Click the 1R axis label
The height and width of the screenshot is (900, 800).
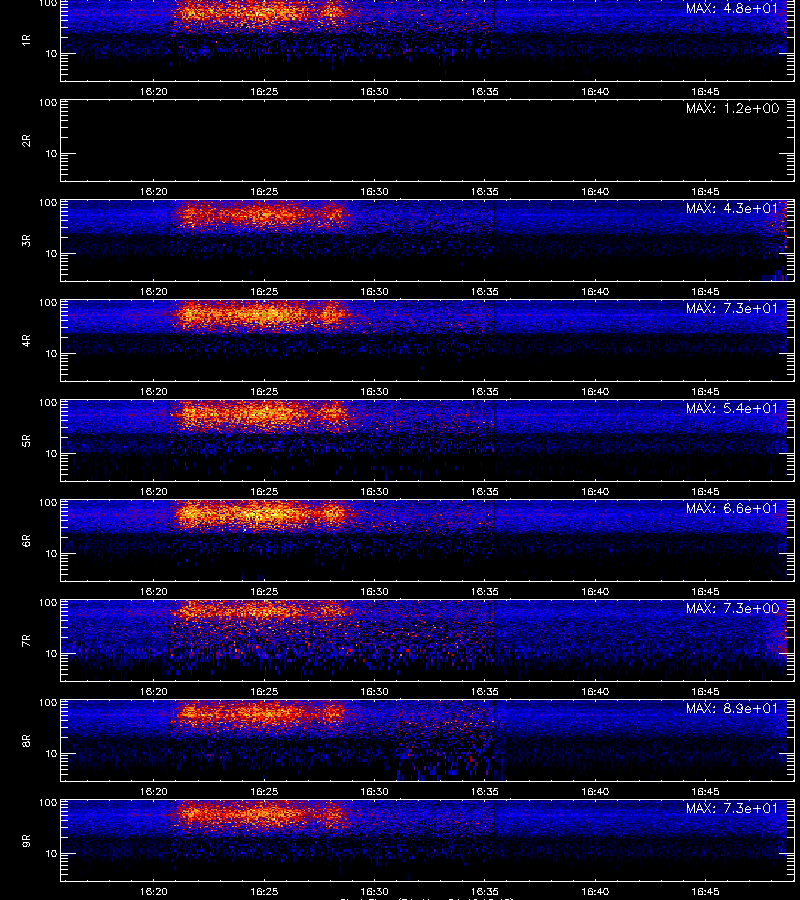[x=26, y=40]
